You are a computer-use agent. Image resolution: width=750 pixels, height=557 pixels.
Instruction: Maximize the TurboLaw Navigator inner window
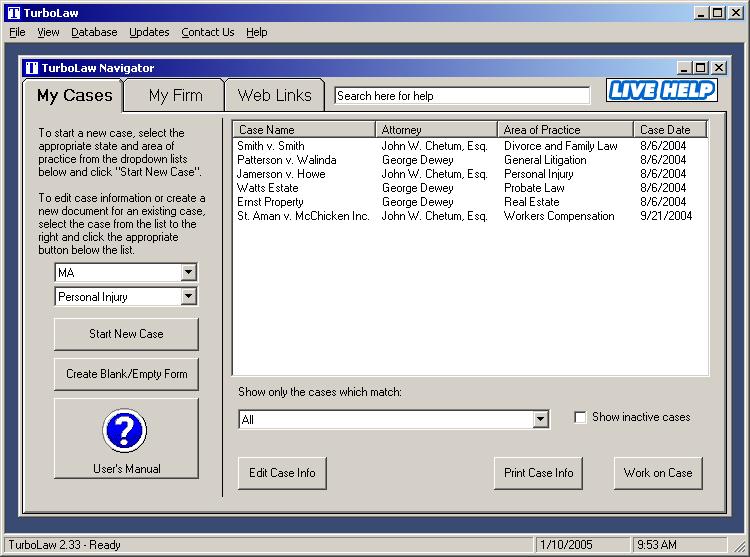pos(701,68)
